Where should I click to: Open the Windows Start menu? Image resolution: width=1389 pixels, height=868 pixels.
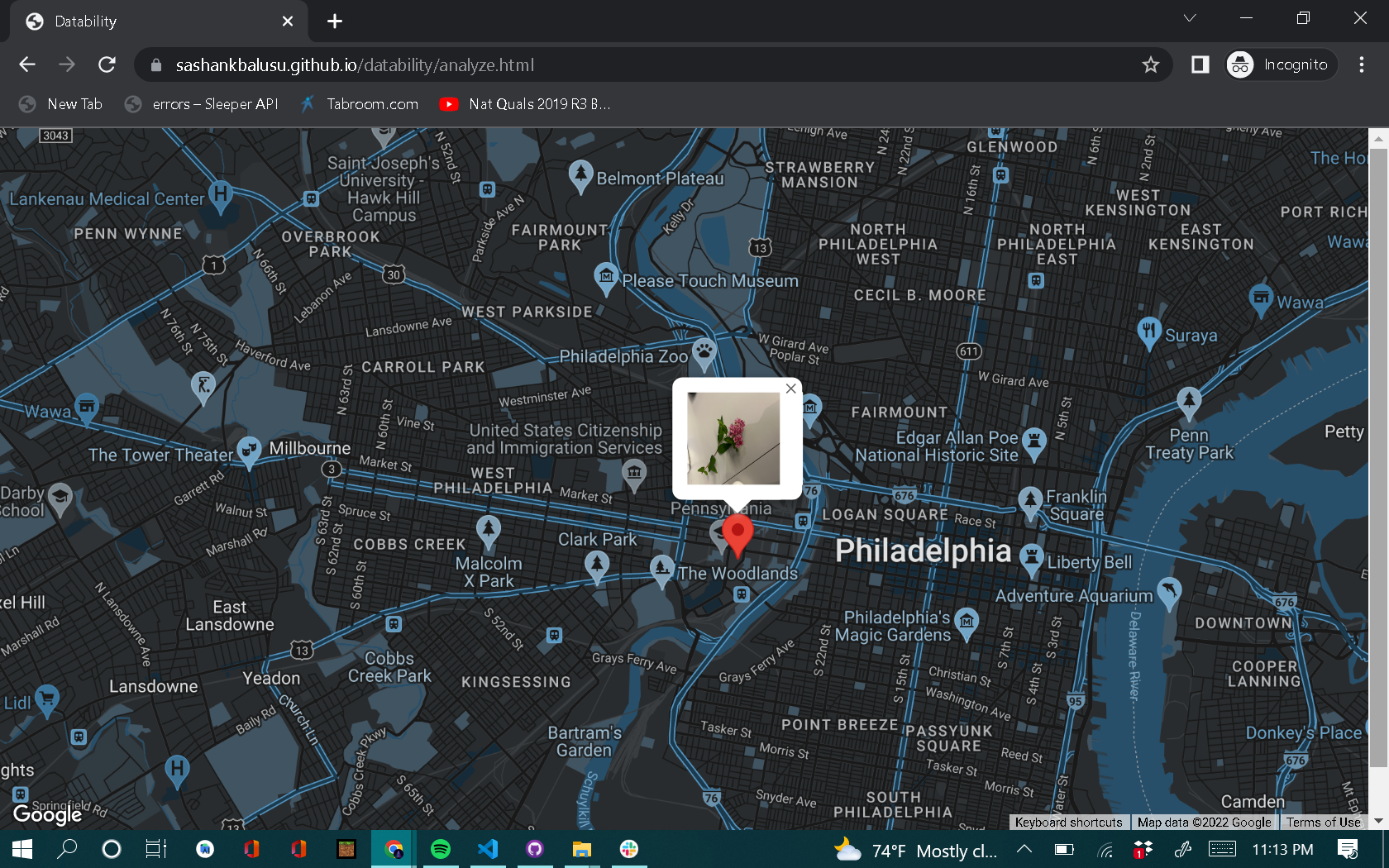[x=22, y=849]
